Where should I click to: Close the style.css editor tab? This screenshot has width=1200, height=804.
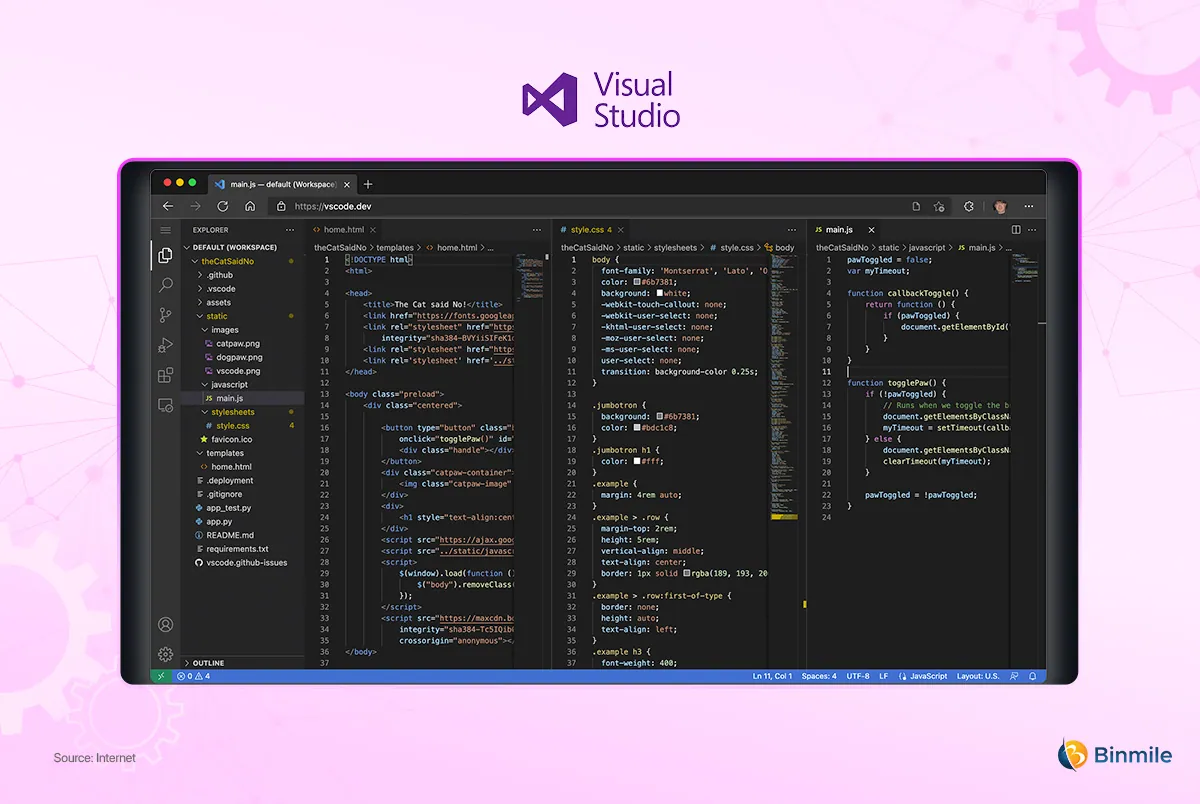(623, 230)
